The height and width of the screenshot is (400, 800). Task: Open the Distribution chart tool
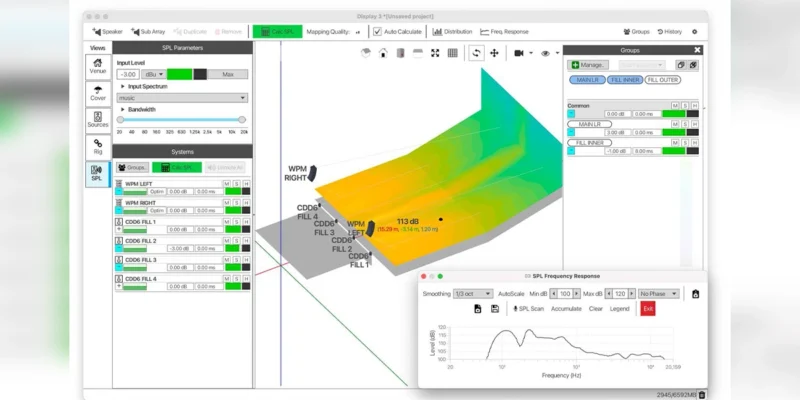click(x=453, y=32)
